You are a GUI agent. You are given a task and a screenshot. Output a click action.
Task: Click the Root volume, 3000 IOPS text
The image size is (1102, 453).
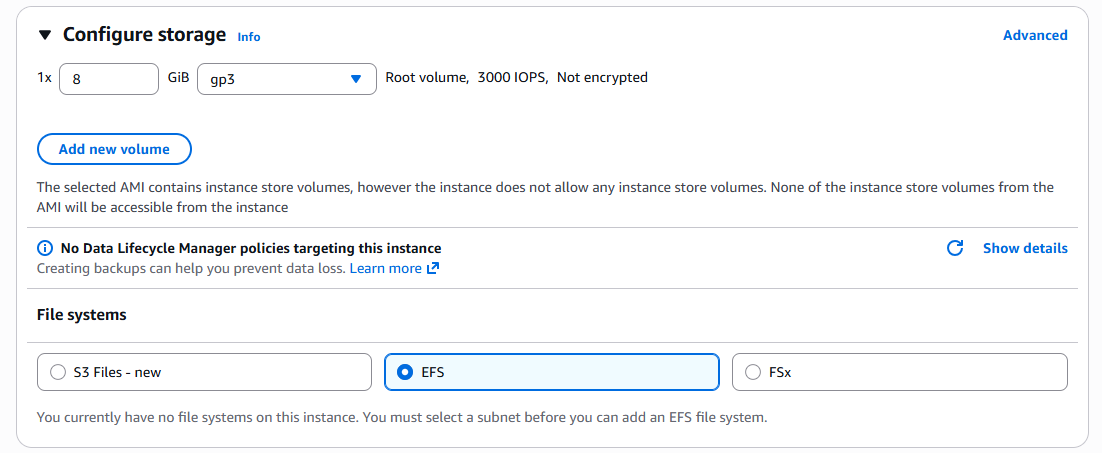click(467, 78)
